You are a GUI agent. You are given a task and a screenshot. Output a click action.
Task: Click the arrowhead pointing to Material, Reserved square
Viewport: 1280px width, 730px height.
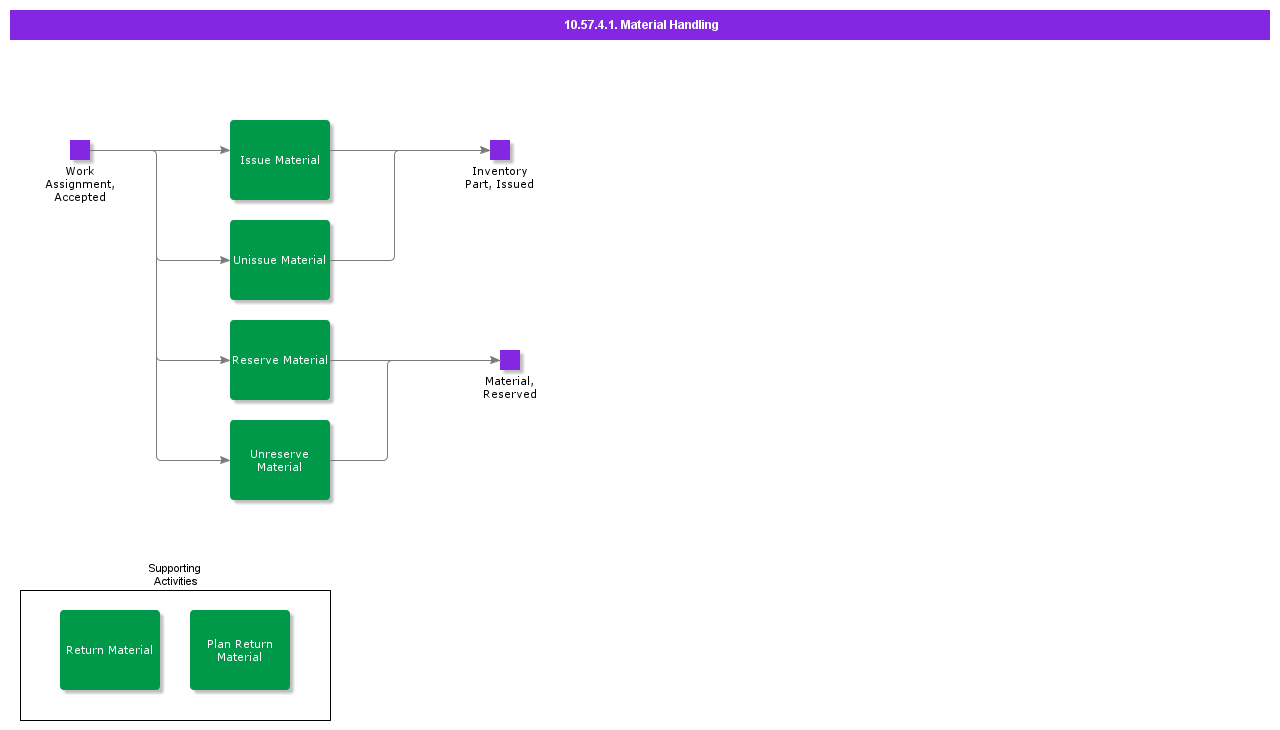tap(495, 361)
